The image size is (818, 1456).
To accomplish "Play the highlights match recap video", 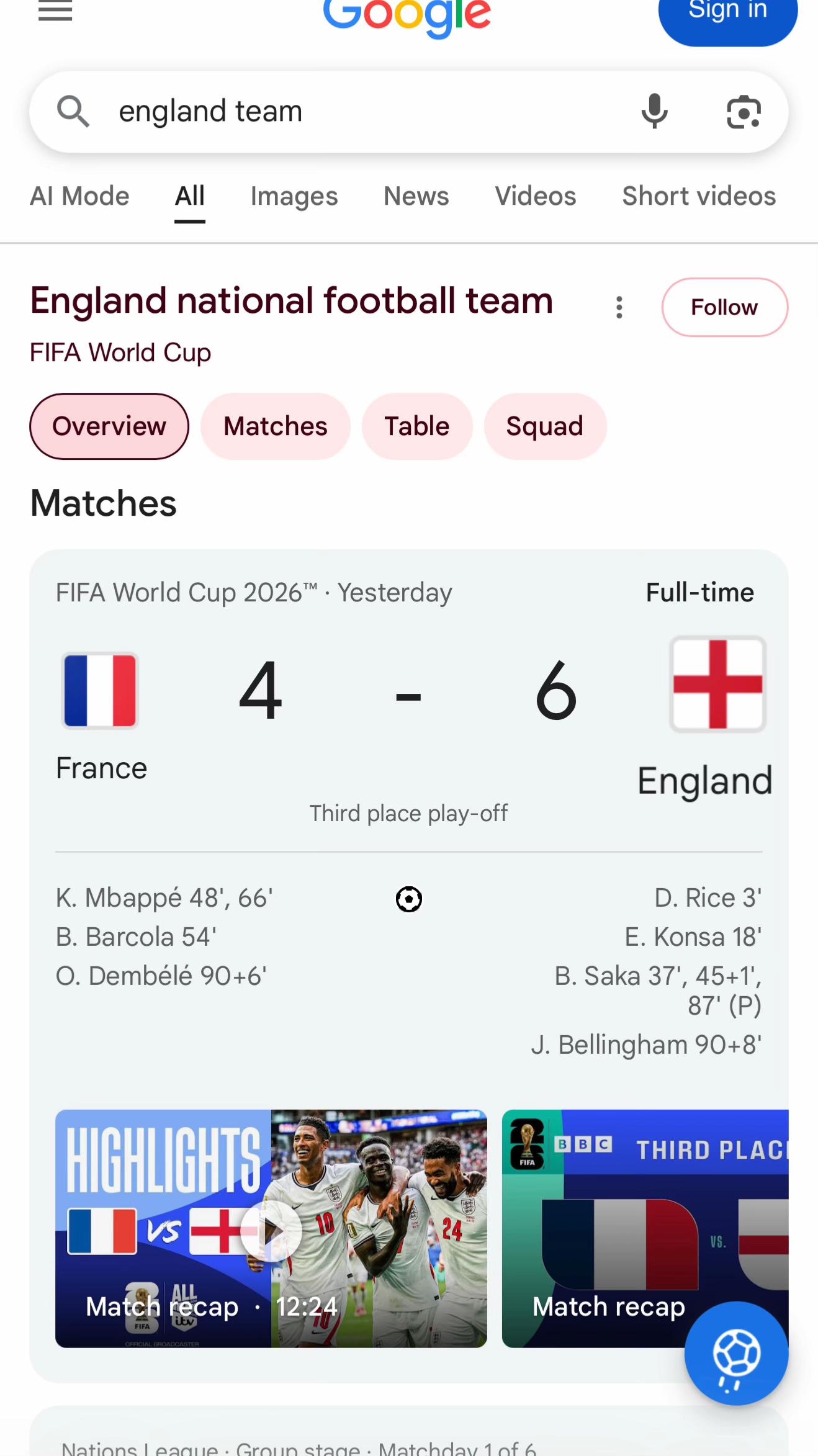I will point(271,1228).
